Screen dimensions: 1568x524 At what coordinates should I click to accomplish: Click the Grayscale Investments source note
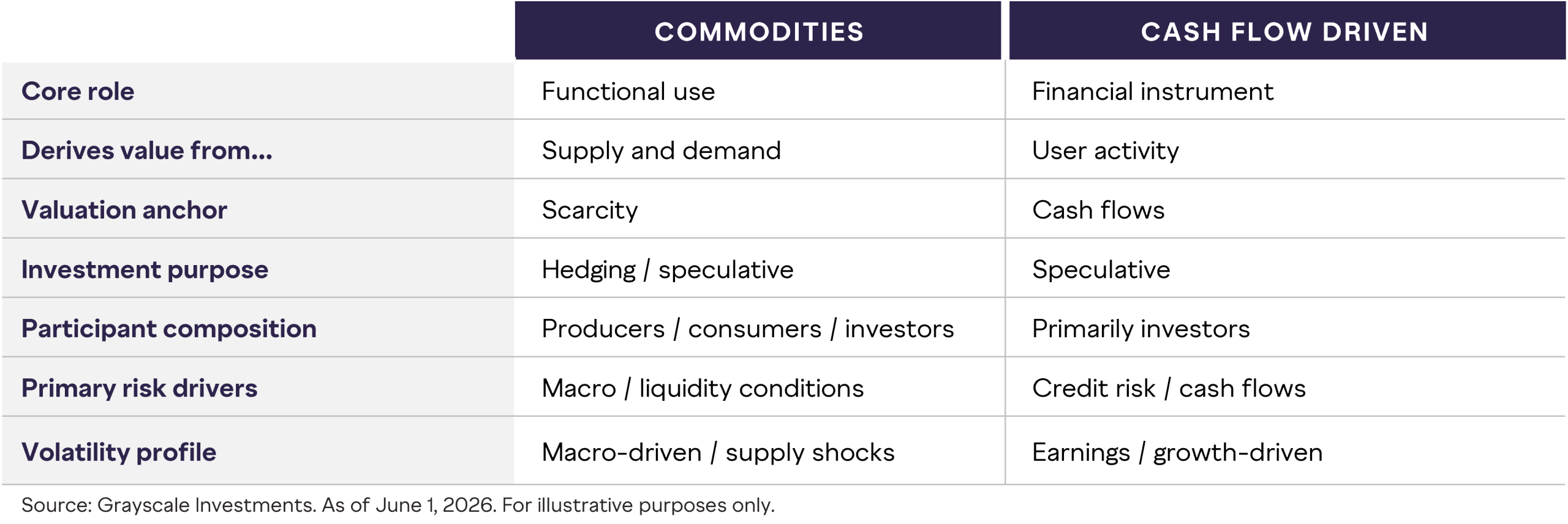(398, 505)
